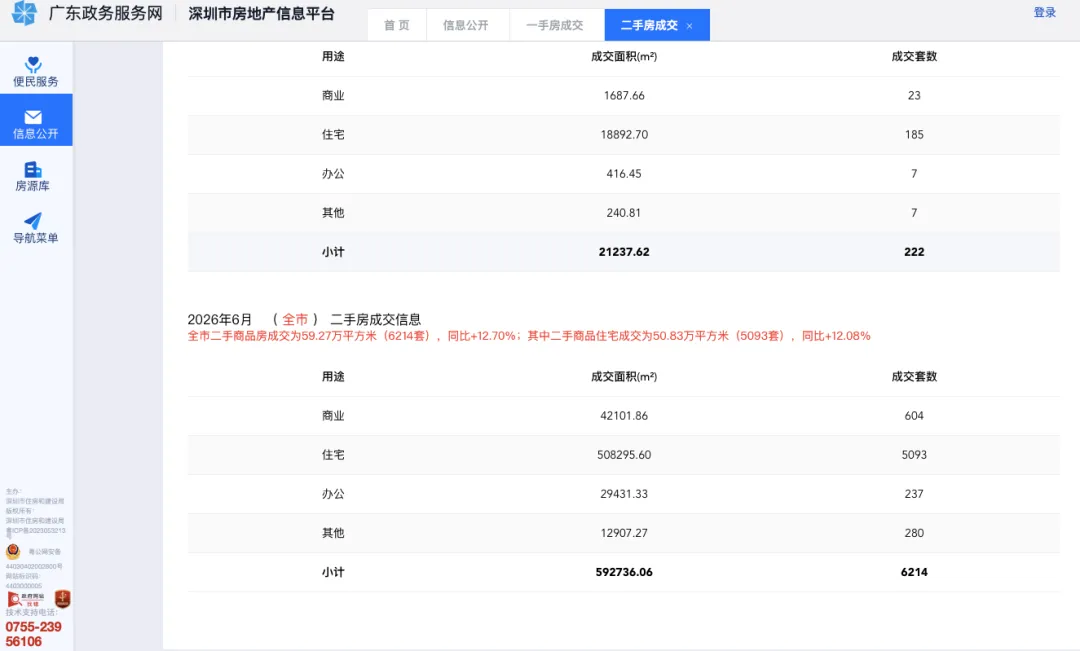The image size is (1080, 651).
Task: Click the red summary sentence with 59.27万平方米
Action: point(529,336)
